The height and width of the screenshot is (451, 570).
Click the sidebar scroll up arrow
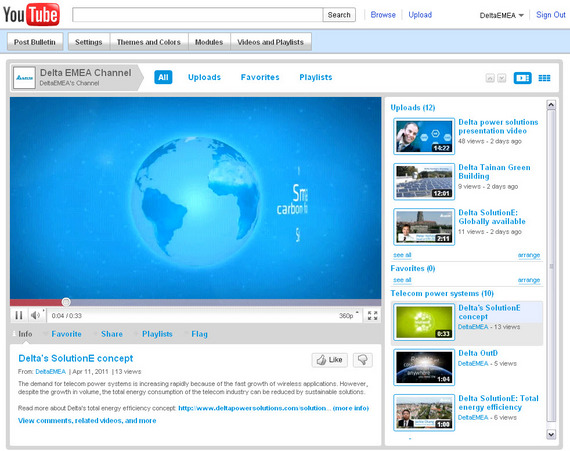(551, 105)
